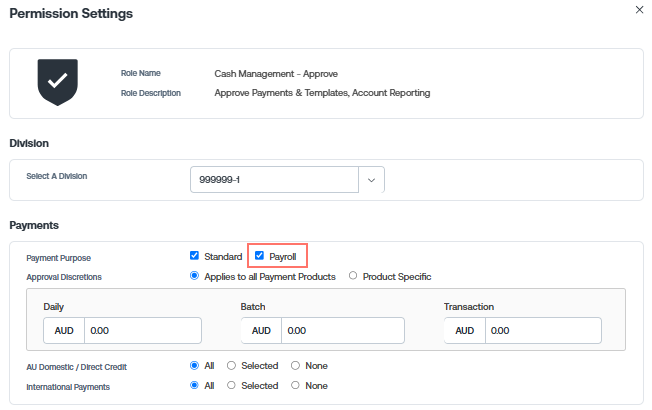
Task: Click the International Payments label
Action: pos(68,387)
